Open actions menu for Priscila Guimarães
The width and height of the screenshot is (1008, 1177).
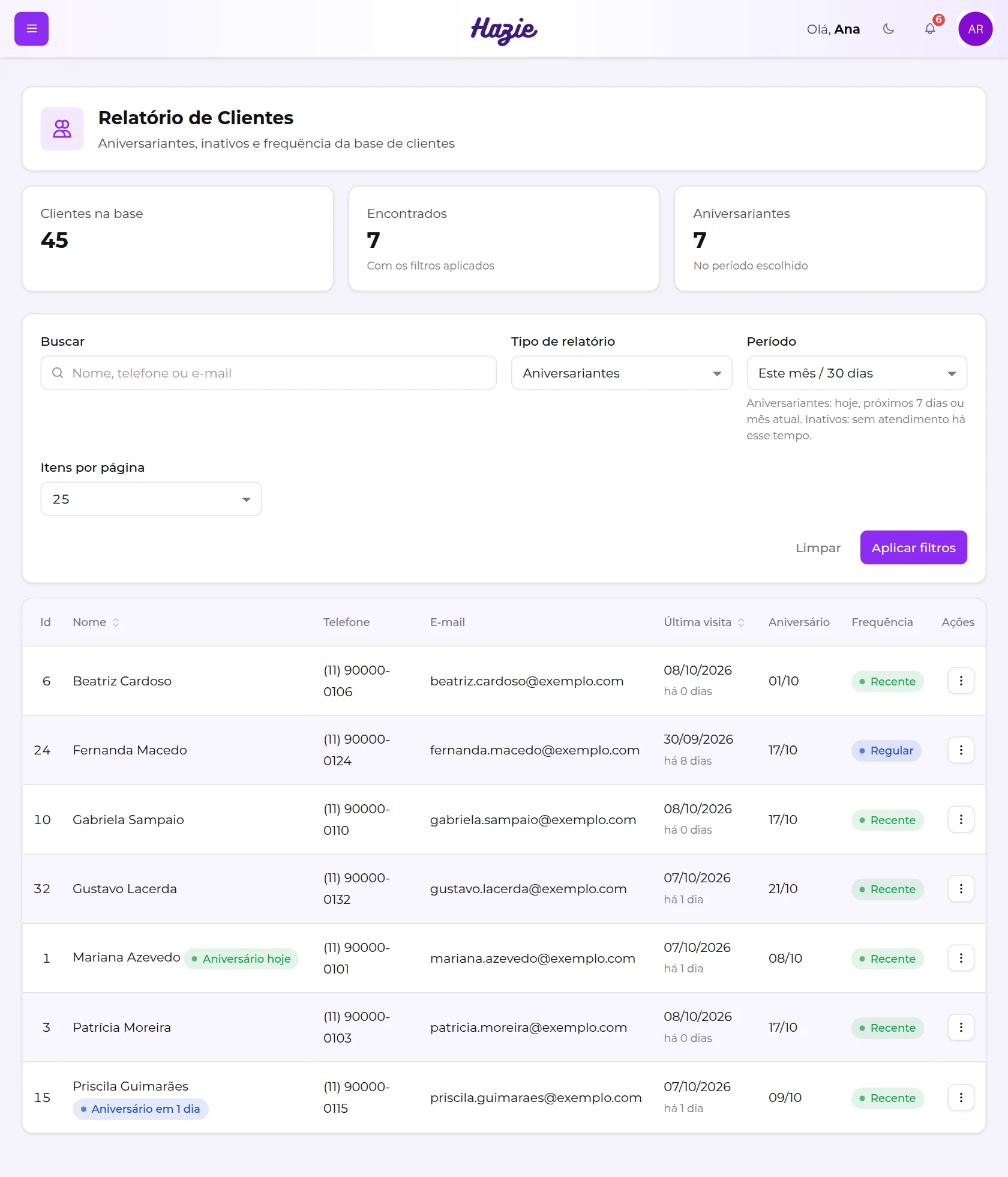pyautogui.click(x=961, y=1097)
